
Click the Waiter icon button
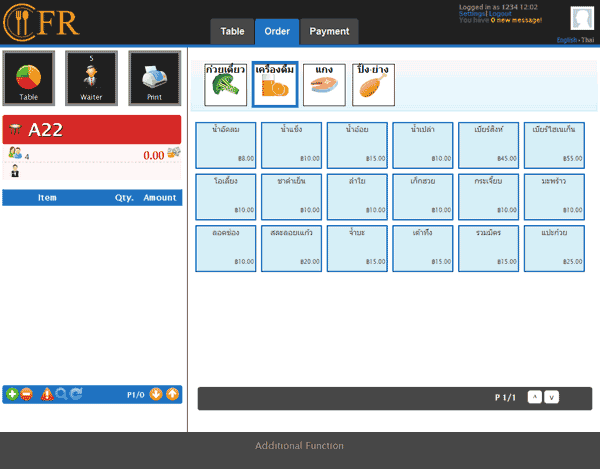click(92, 77)
